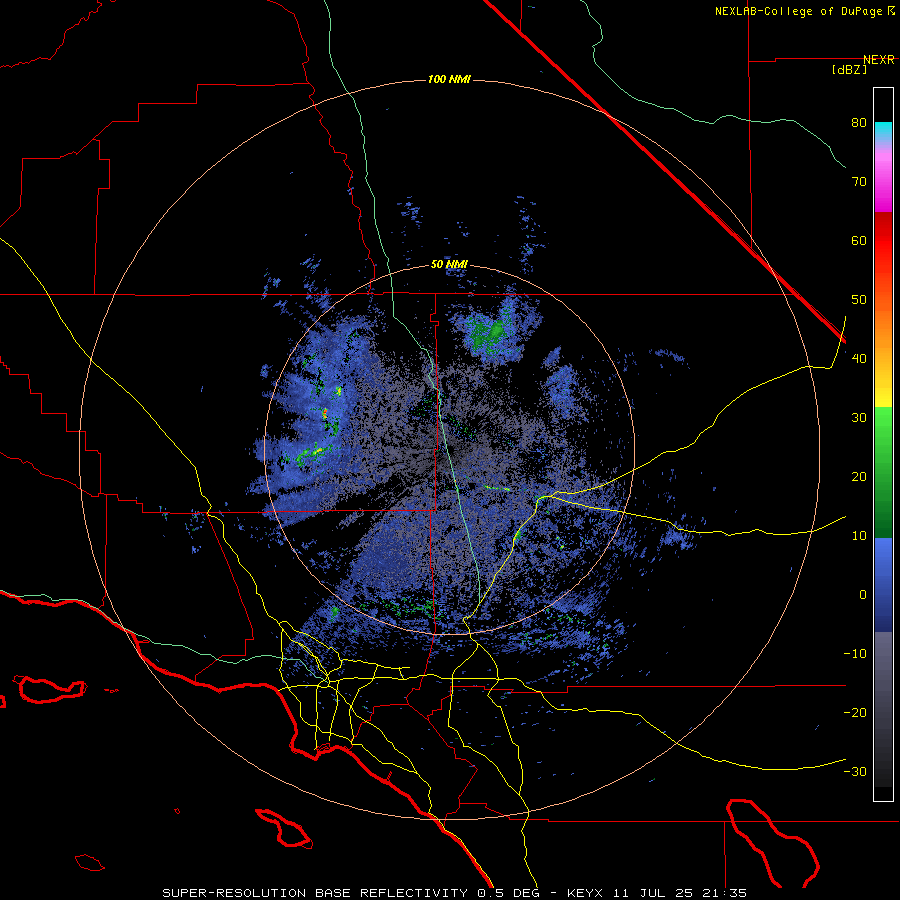The width and height of the screenshot is (900, 900).
Task: Click the -20 value on the dBZ scale
Action: (855, 713)
